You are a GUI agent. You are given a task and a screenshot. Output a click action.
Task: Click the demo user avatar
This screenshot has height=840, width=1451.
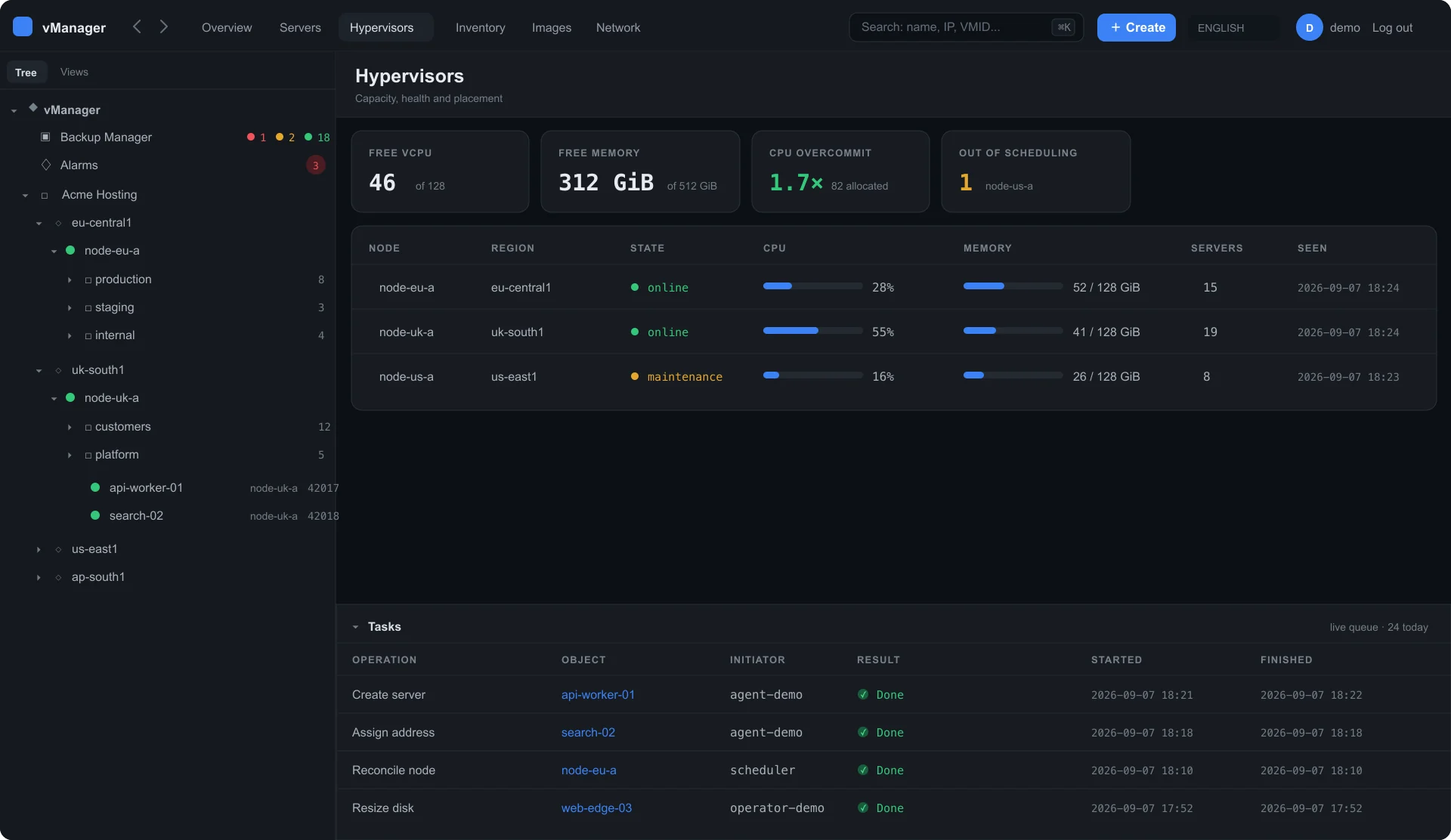(1309, 27)
